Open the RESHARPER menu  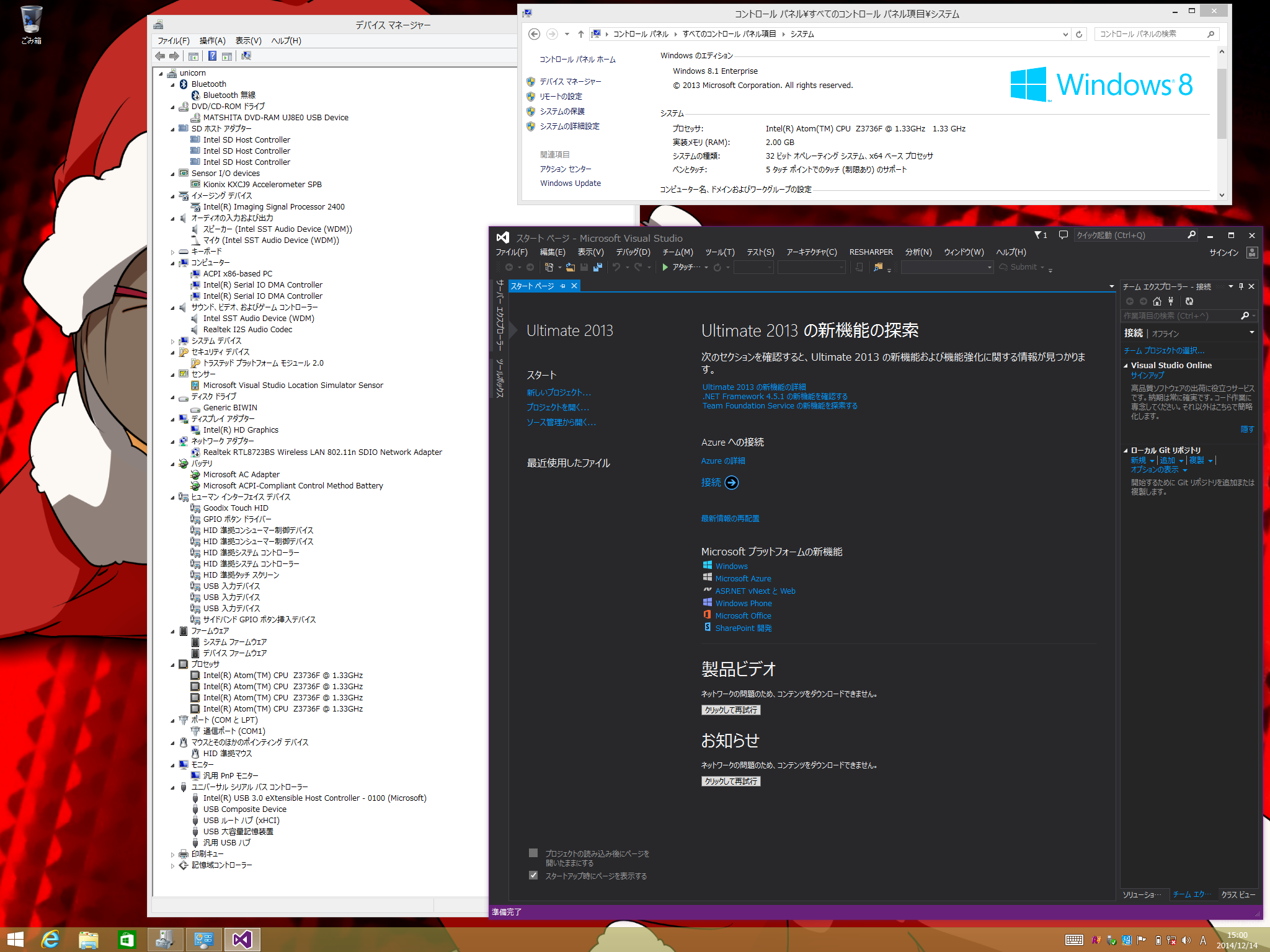click(871, 252)
